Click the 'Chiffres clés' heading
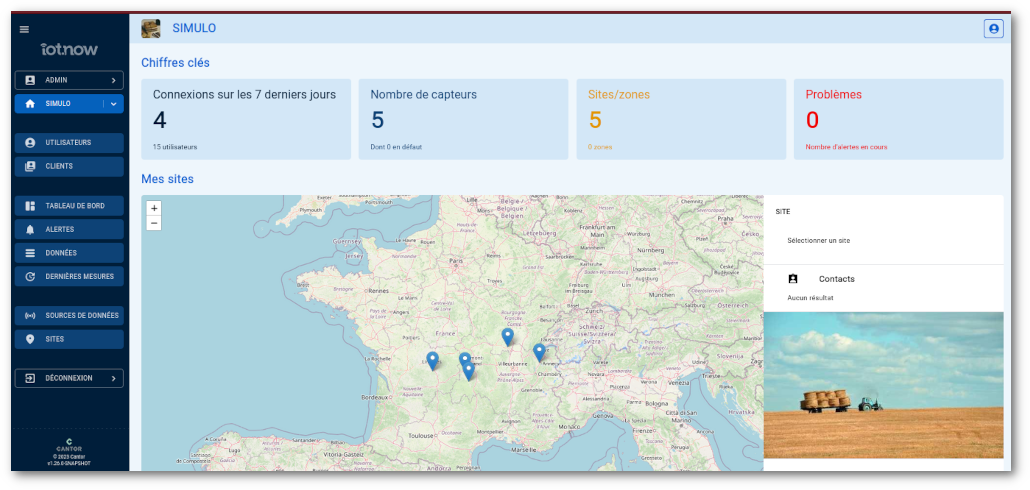1030x490 pixels. pos(175,63)
